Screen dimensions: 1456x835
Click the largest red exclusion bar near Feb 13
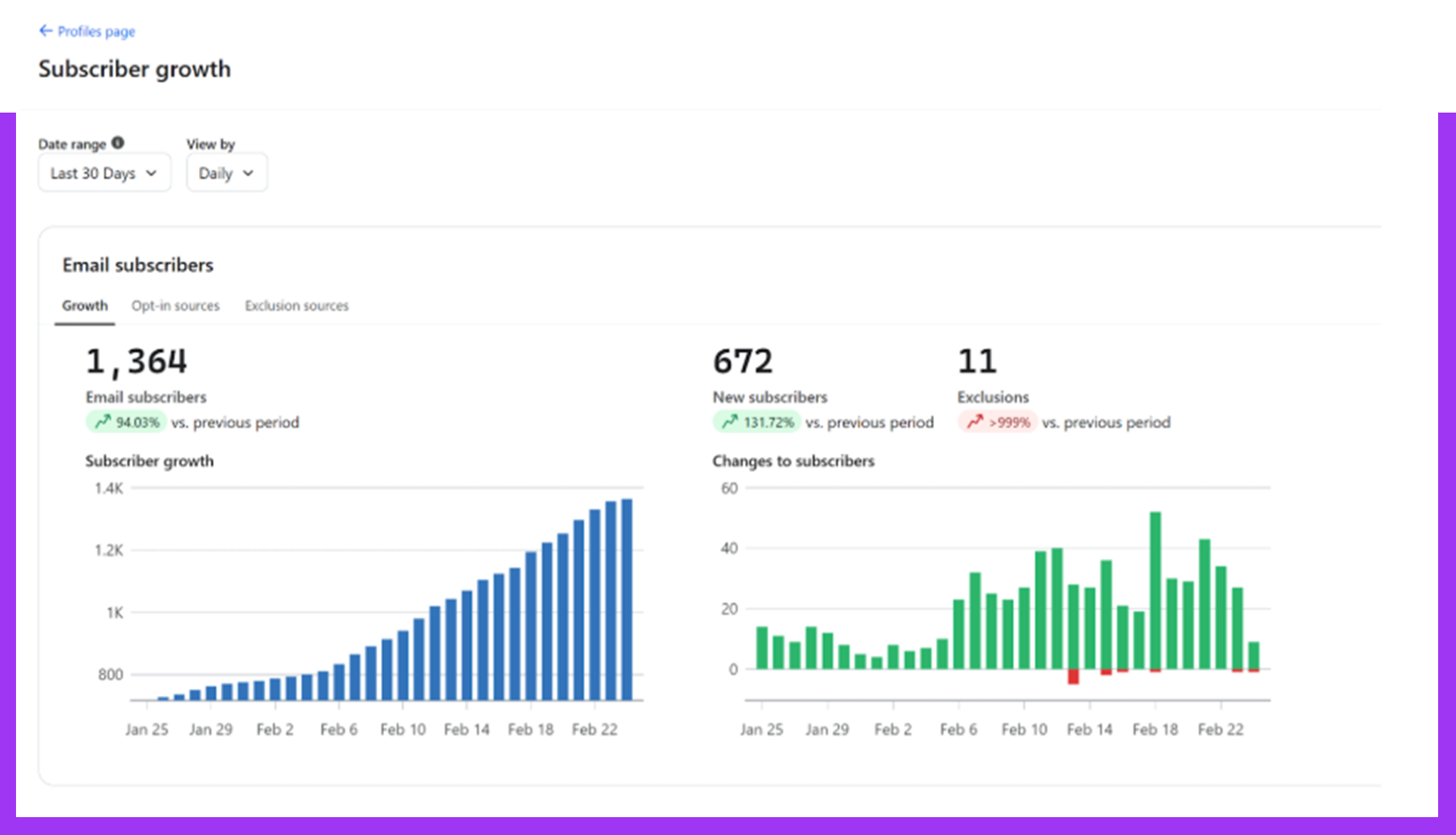tap(1073, 676)
